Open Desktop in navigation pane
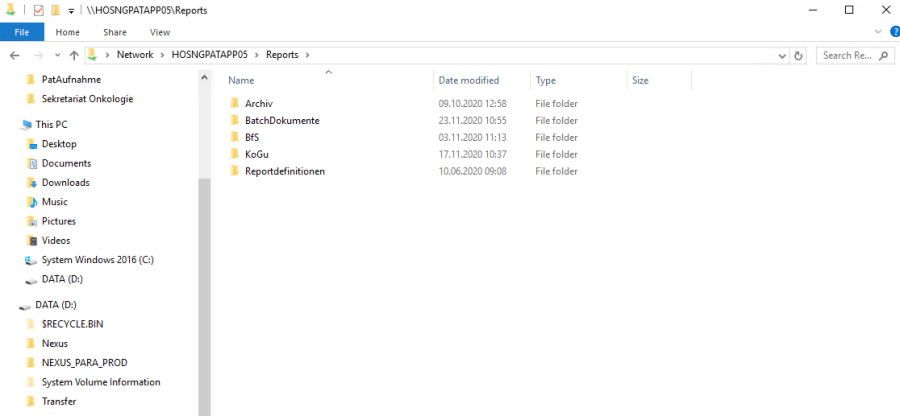900x416 pixels. 59,144
